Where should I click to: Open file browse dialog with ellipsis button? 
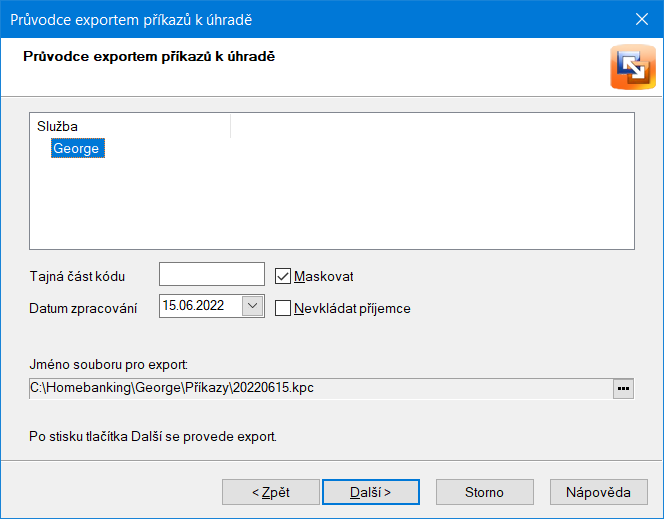[624, 388]
